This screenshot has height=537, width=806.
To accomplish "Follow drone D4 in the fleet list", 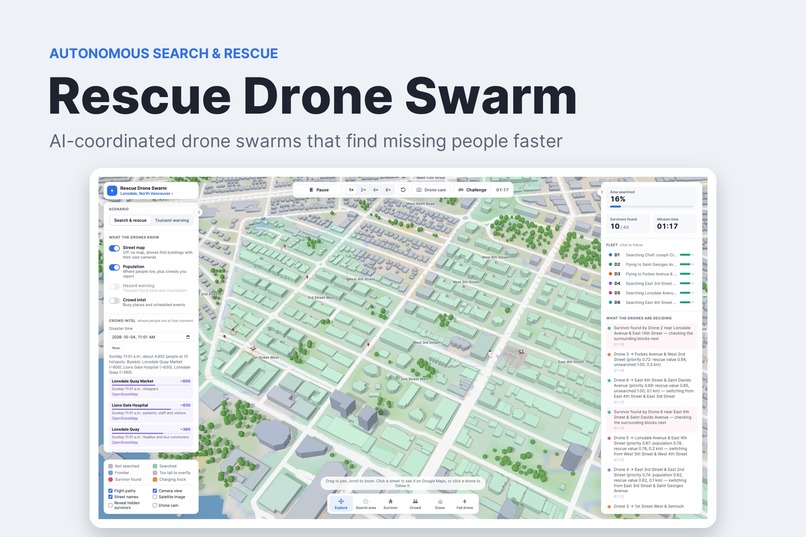I will tap(651, 283).
